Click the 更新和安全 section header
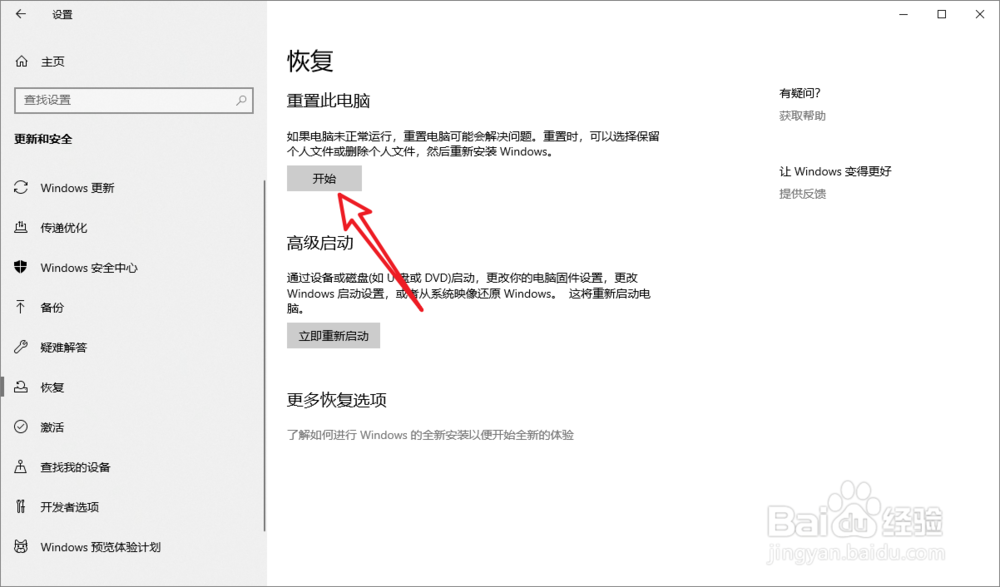The height and width of the screenshot is (587, 1000). click(x=43, y=139)
